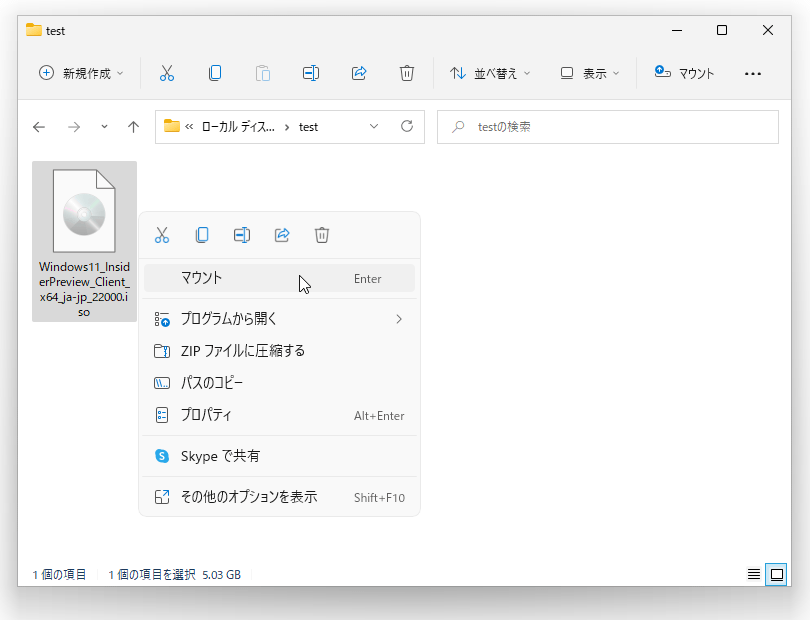Go up one folder level
The width and height of the screenshot is (810, 620).
point(133,127)
